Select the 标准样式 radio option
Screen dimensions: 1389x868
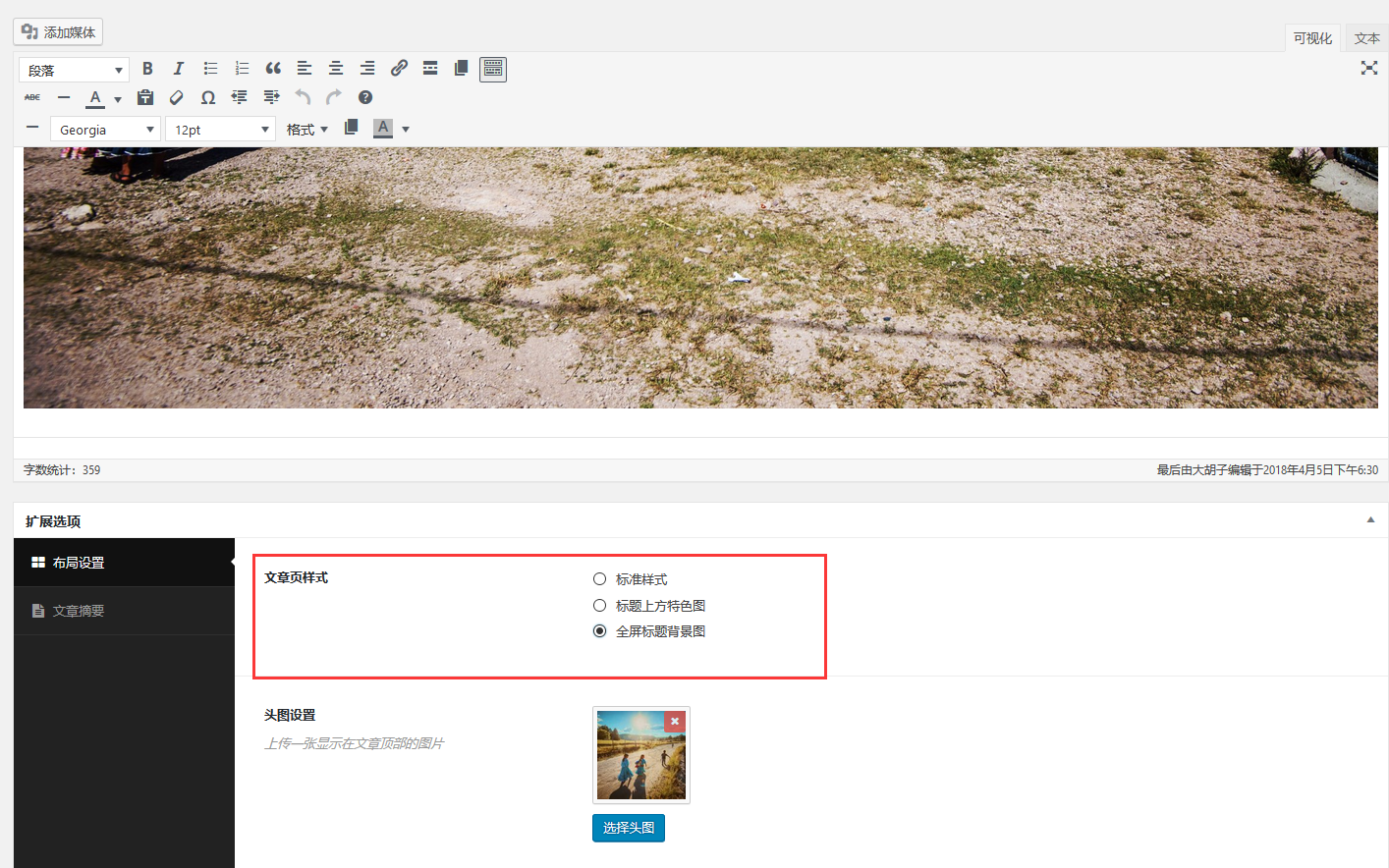click(x=600, y=579)
